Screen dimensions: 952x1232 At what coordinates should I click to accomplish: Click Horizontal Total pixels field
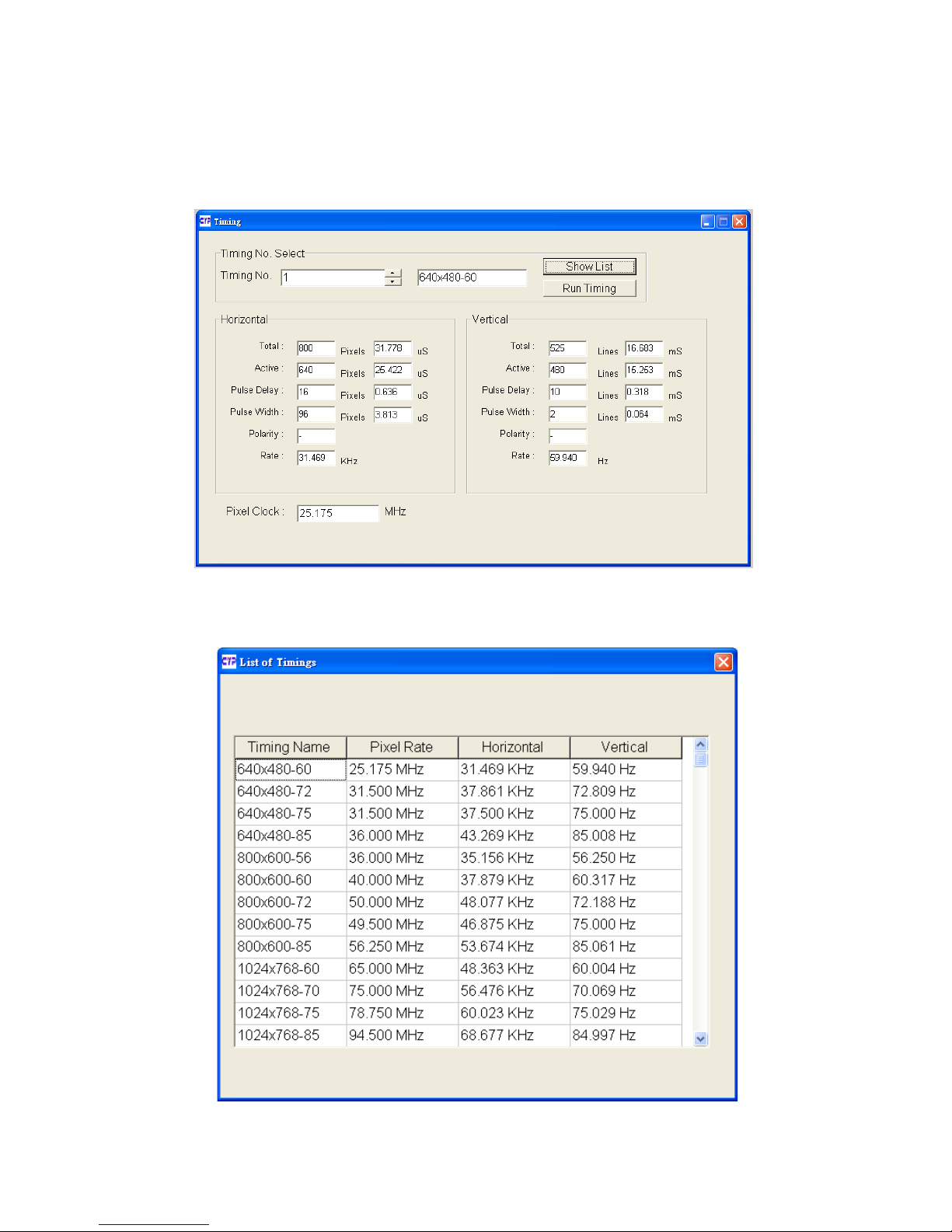(316, 348)
